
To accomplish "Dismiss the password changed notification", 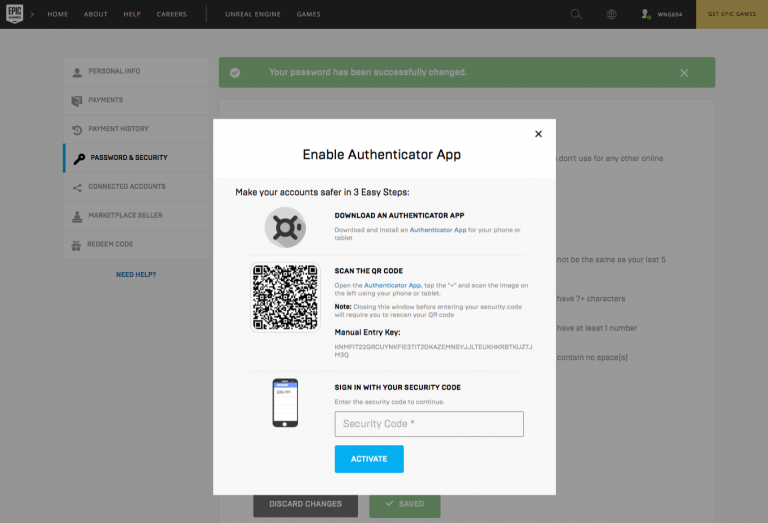I will click(684, 73).
